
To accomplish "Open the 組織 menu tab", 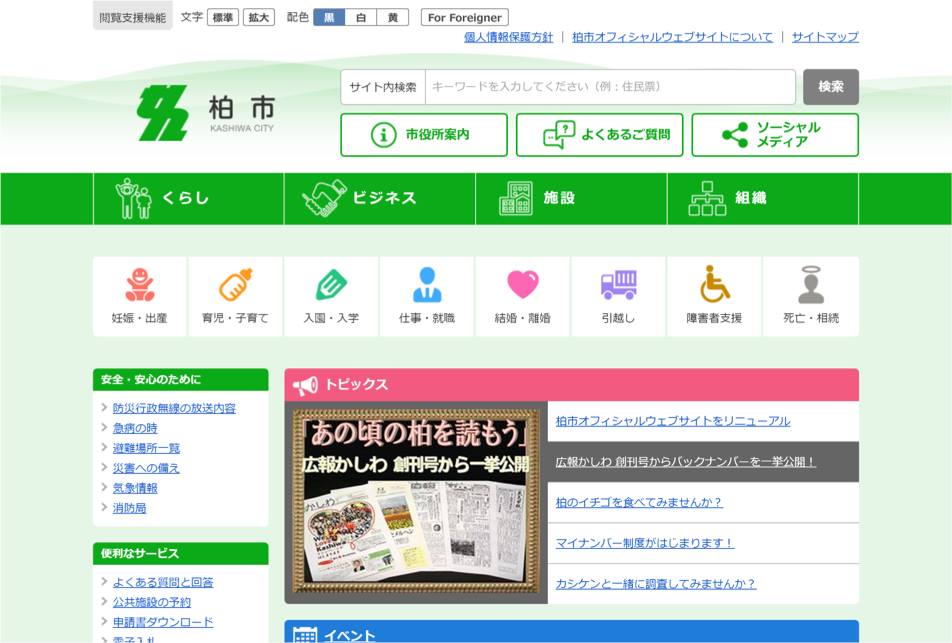I will coord(763,199).
